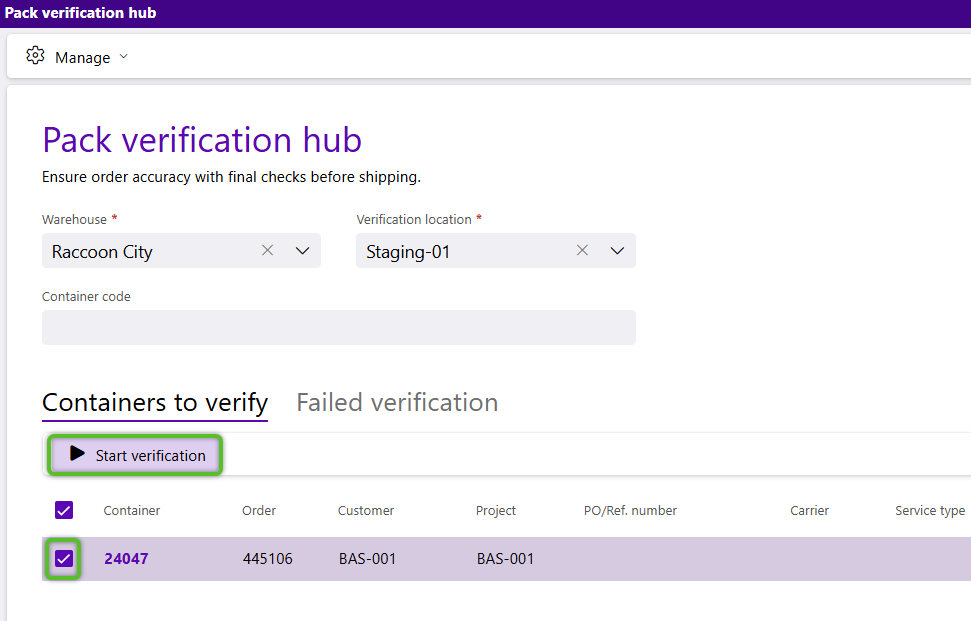Image resolution: width=971 pixels, height=621 pixels.
Task: Select the Containers to verify tab
Action: click(x=155, y=402)
